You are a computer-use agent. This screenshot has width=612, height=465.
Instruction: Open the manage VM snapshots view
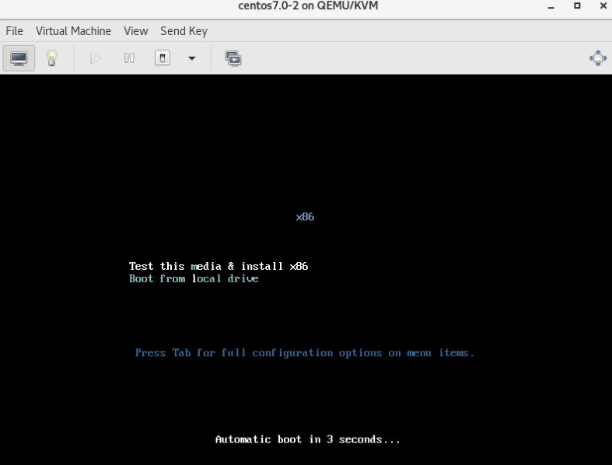(x=233, y=58)
